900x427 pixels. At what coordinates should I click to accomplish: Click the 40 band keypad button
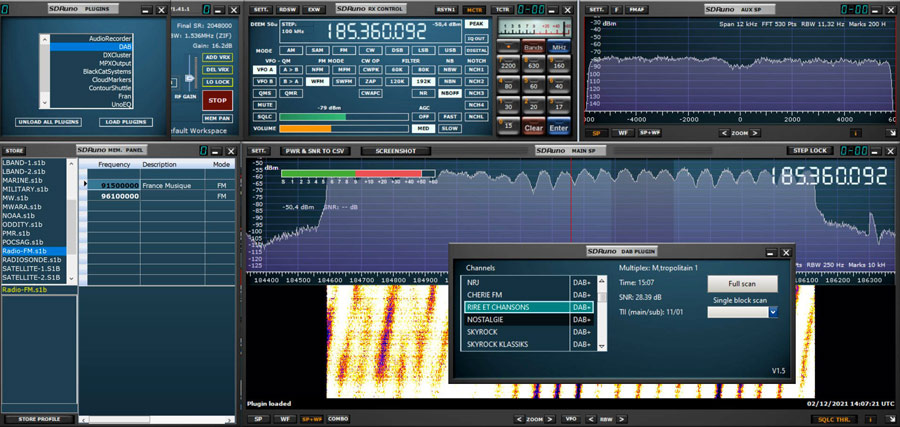coord(559,86)
